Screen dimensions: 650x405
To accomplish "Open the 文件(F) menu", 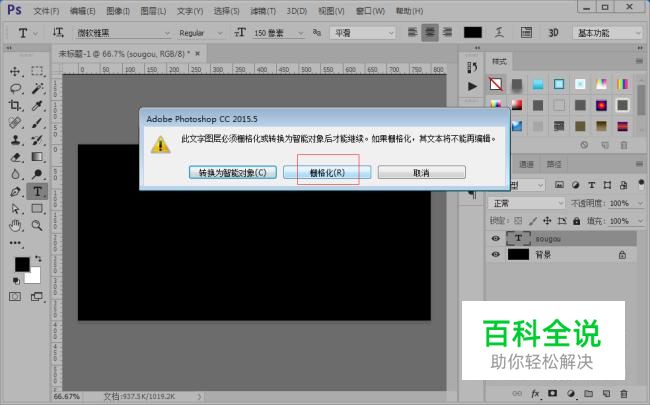I will (x=46, y=11).
